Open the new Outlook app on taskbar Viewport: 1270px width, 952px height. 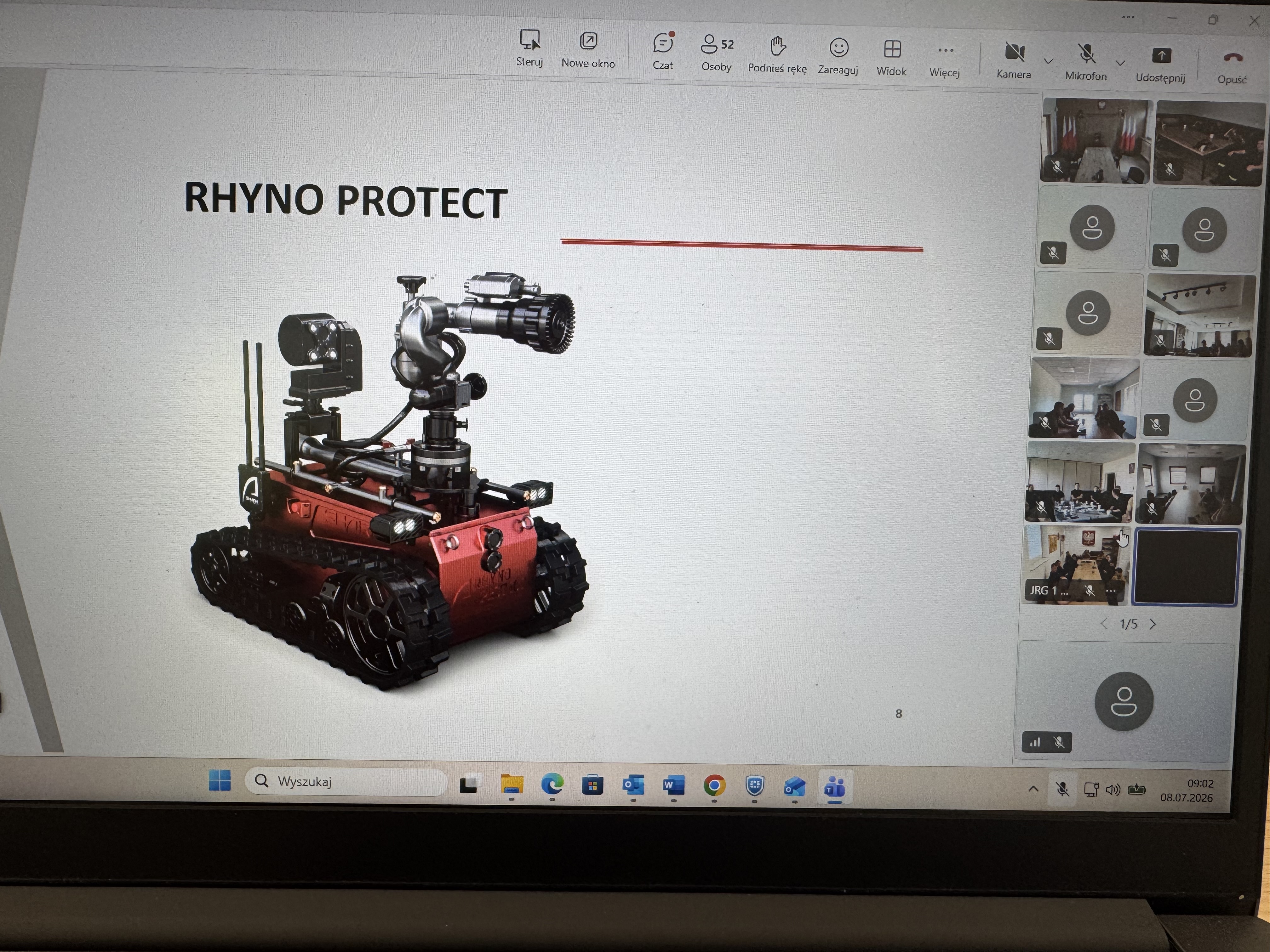click(x=795, y=787)
